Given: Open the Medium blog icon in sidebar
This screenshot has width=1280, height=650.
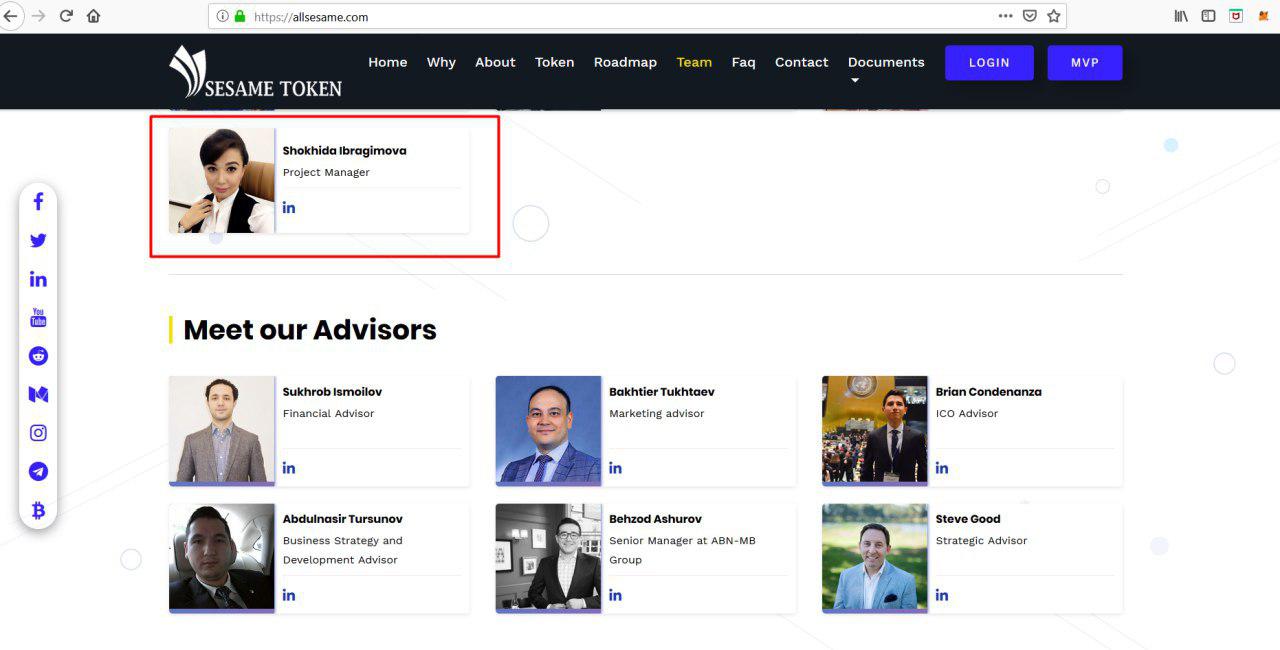Looking at the screenshot, I should point(38,395).
